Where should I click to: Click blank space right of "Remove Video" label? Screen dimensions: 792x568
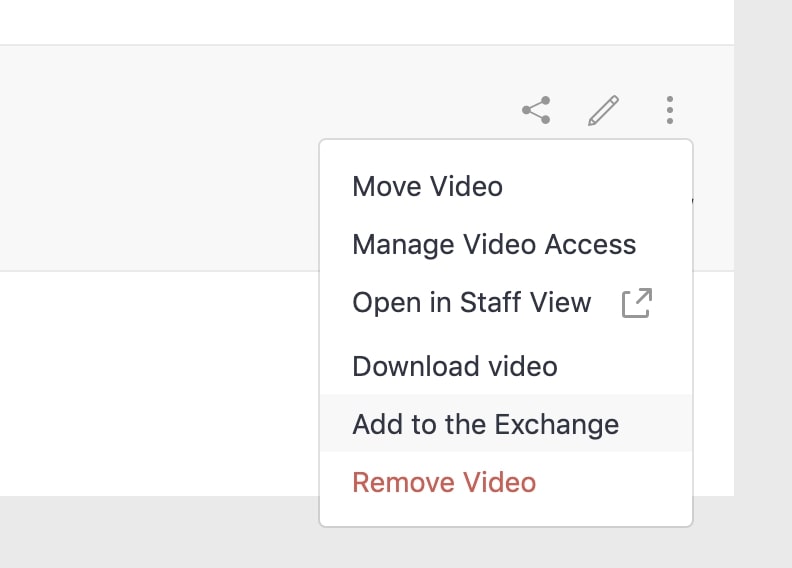click(610, 483)
